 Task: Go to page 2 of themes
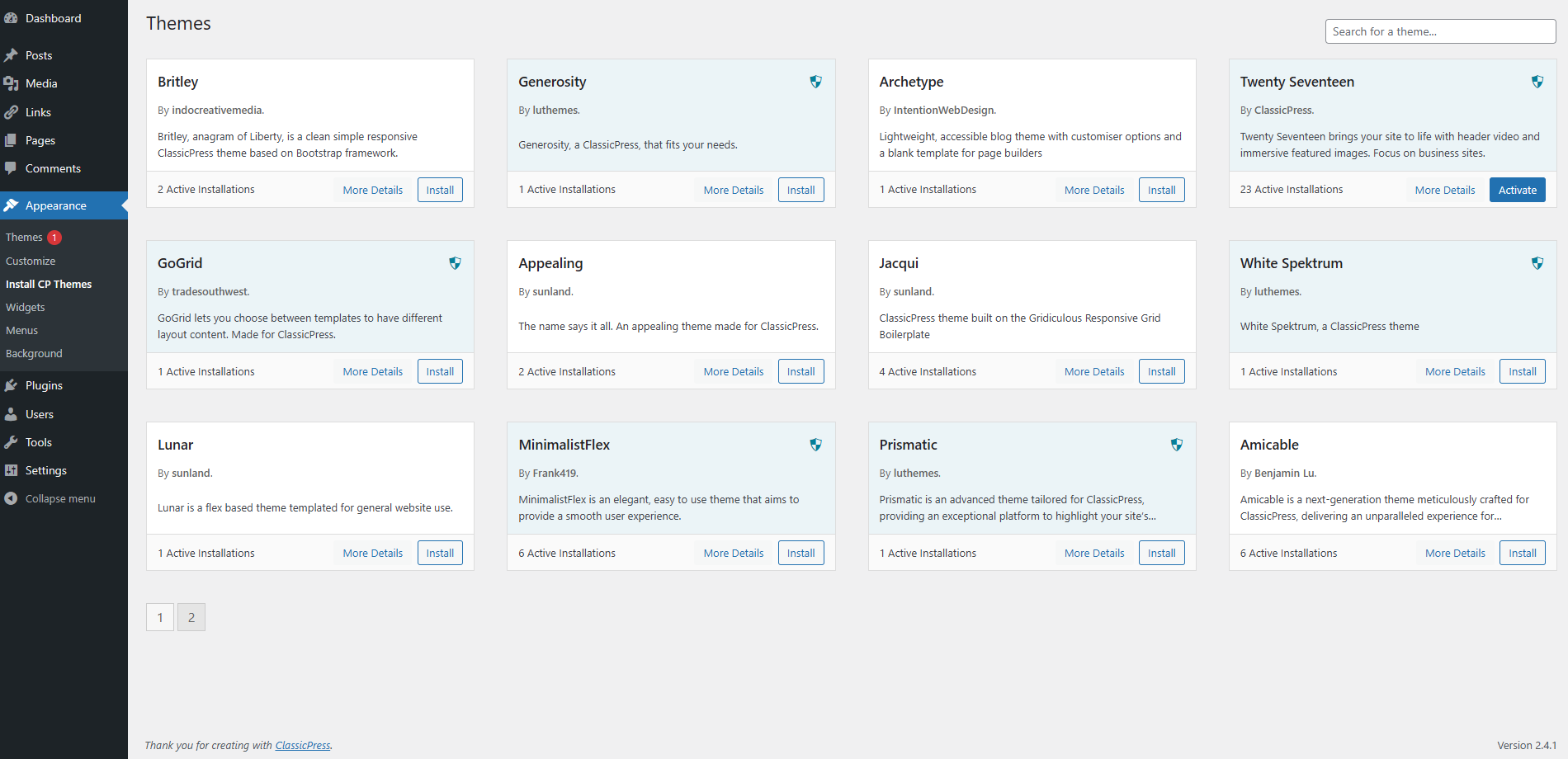click(191, 617)
